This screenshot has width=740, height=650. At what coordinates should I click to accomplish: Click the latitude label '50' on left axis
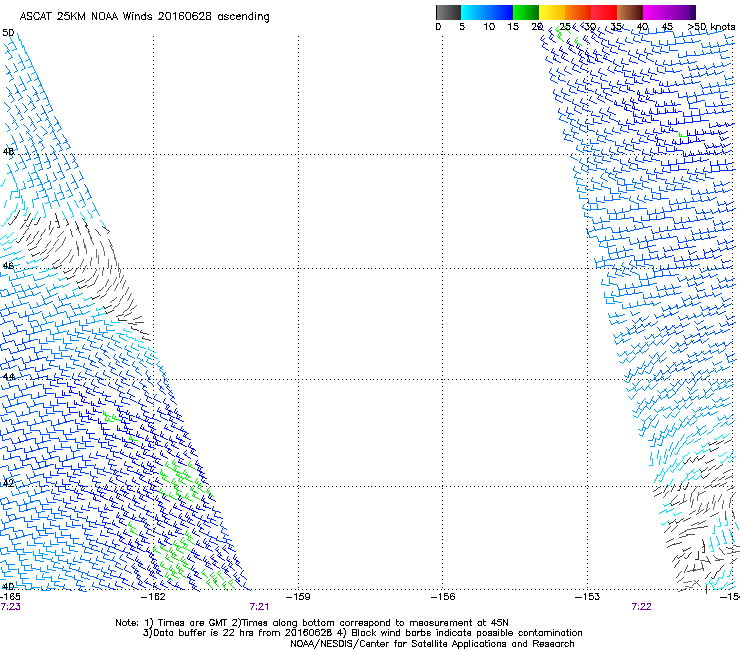tap(8, 33)
